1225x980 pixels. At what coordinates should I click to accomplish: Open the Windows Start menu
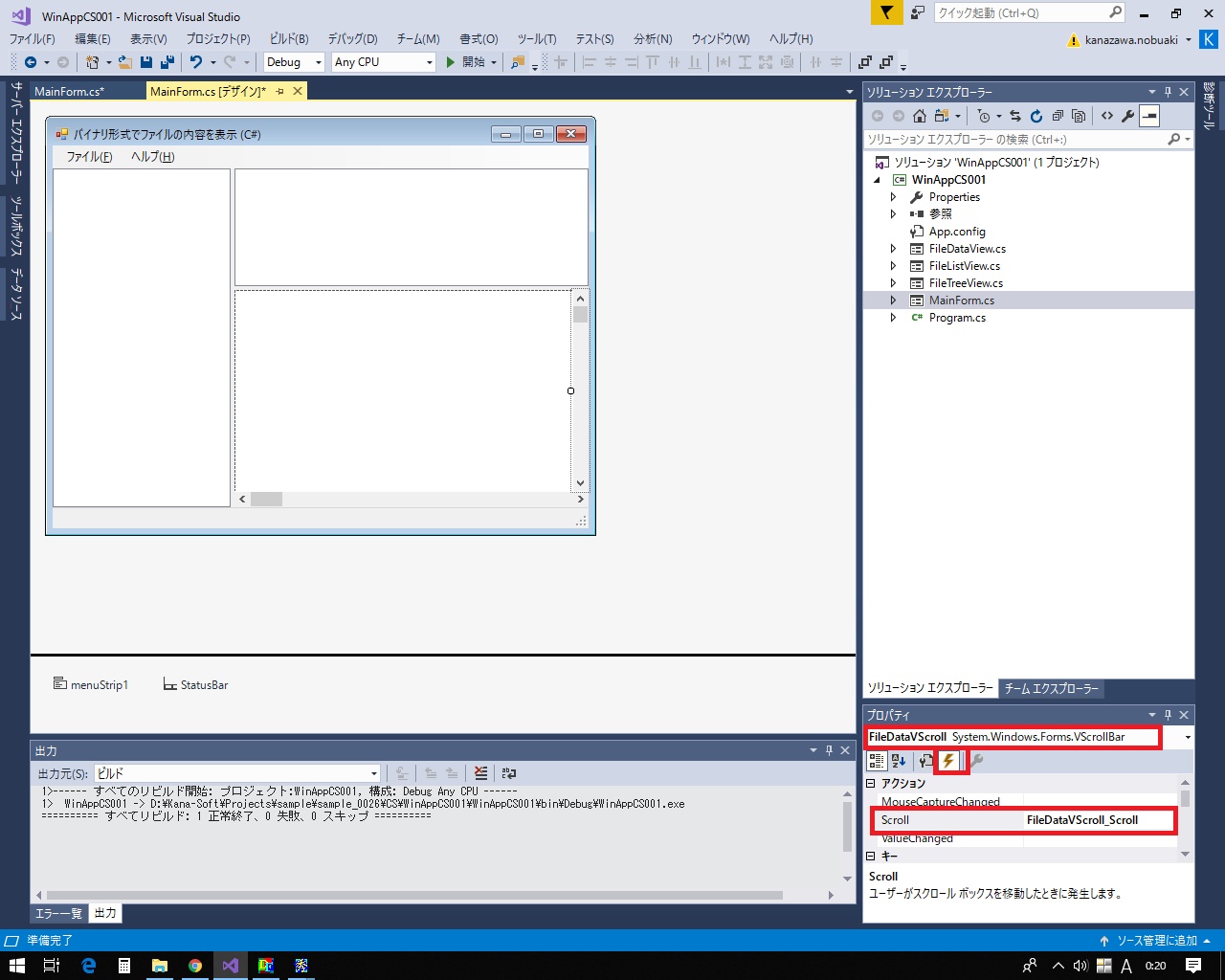point(16,966)
